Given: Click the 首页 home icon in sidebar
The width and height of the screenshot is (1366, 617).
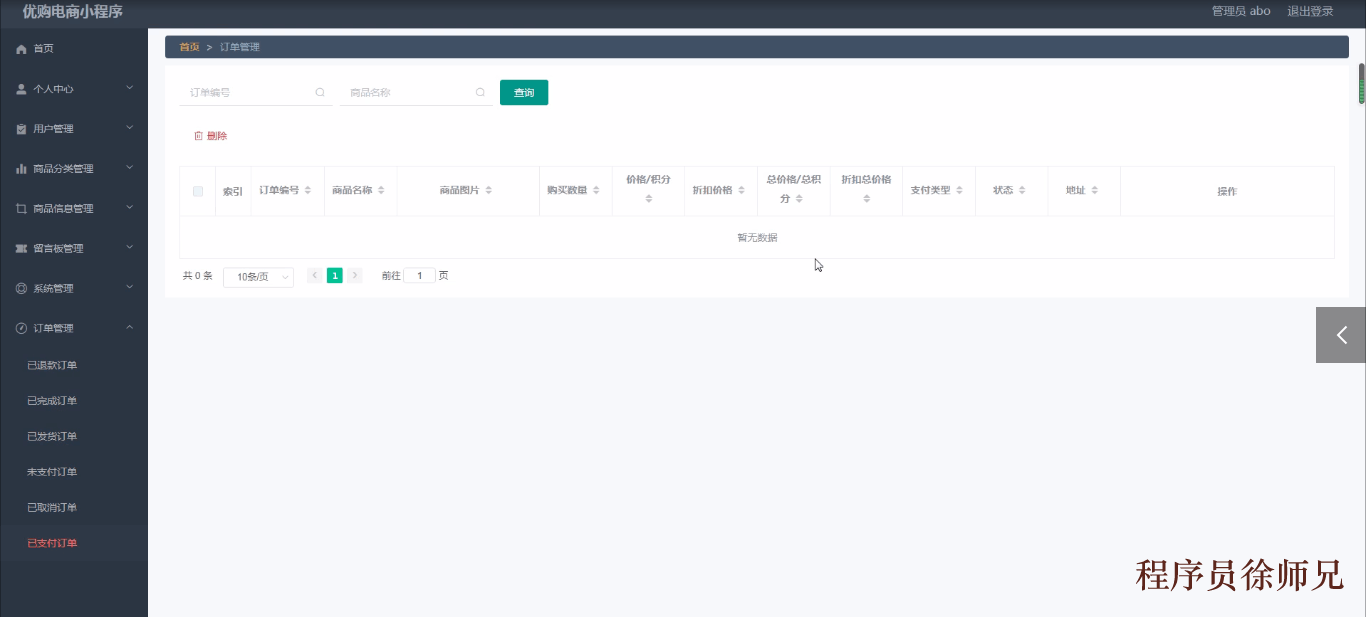Looking at the screenshot, I should [x=21, y=49].
